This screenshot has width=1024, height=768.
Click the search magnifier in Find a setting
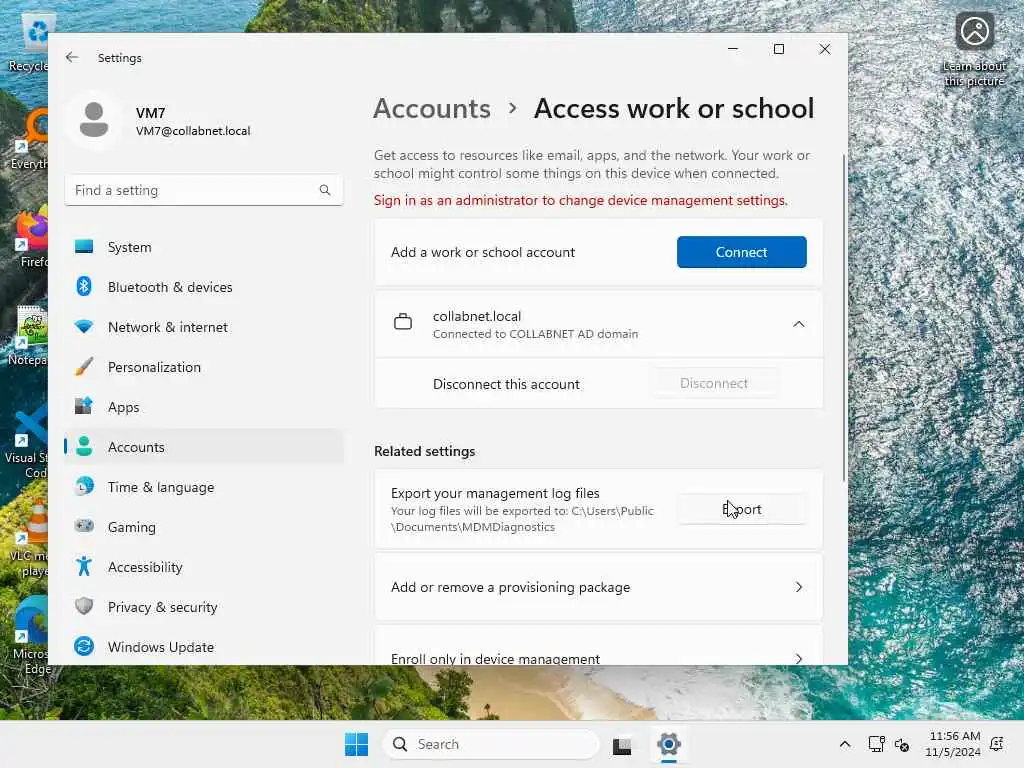click(325, 190)
